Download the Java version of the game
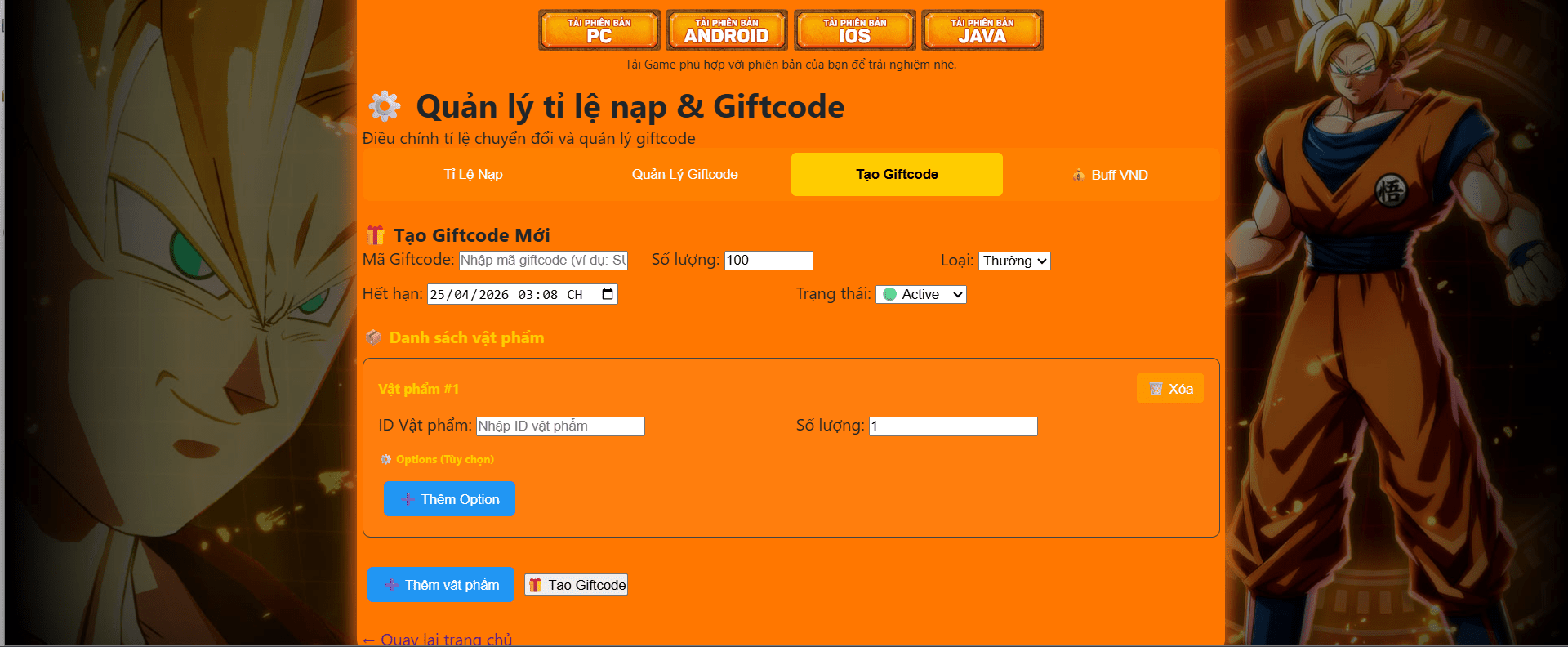This screenshot has height=647, width=1568. 982,30
